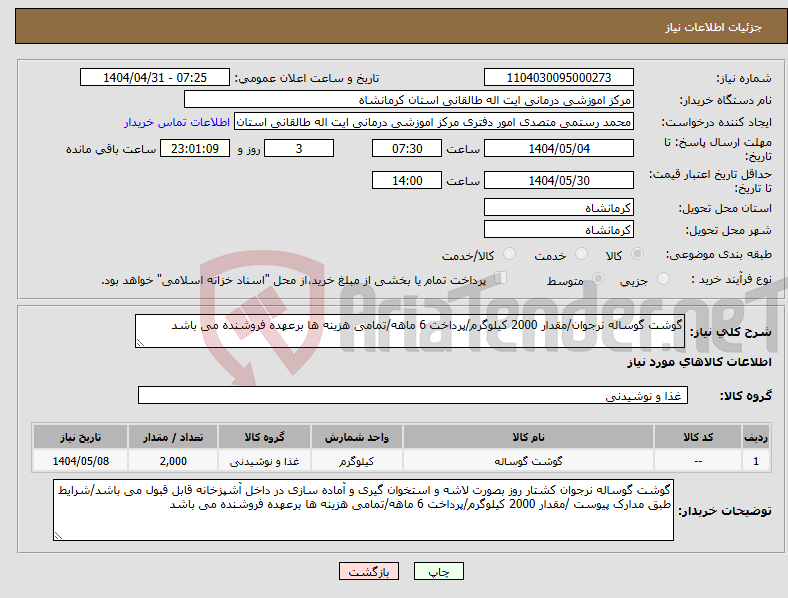Select the کالا/خدمت radio button

[509, 254]
